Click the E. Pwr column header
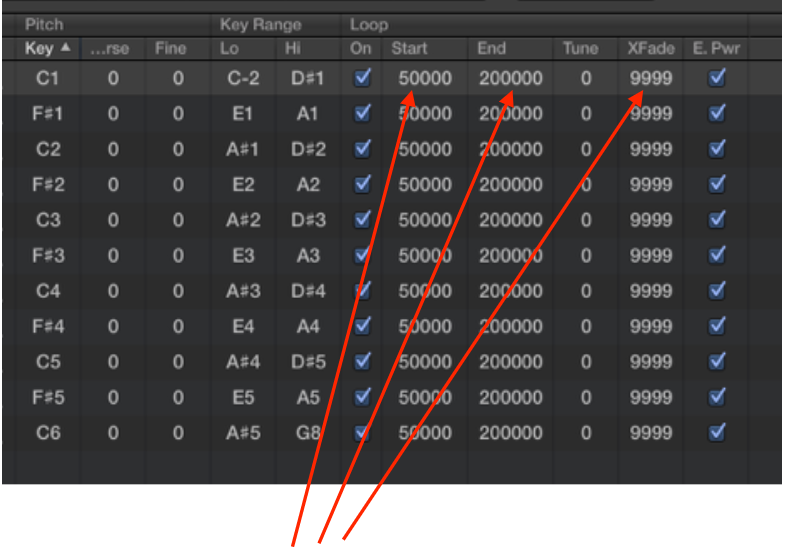Image resolution: width=785 pixels, height=555 pixels. click(716, 49)
